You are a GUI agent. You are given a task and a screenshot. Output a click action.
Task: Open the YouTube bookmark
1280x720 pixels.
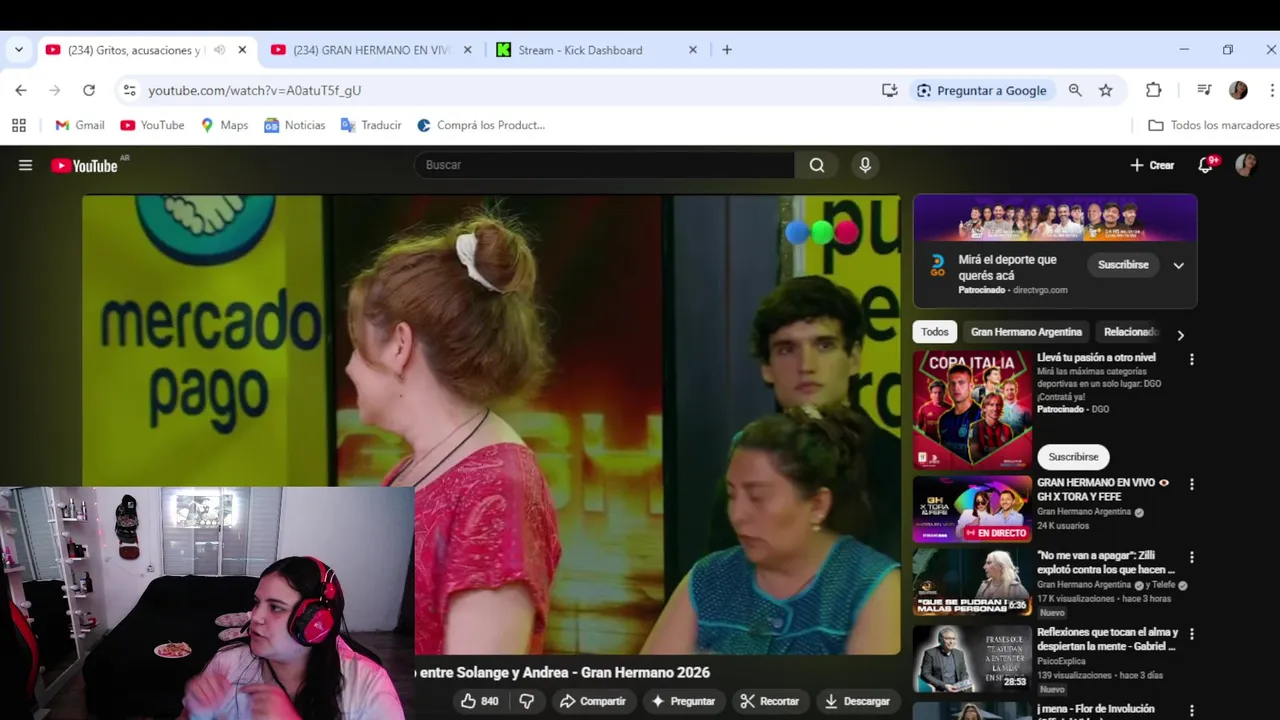(x=152, y=125)
